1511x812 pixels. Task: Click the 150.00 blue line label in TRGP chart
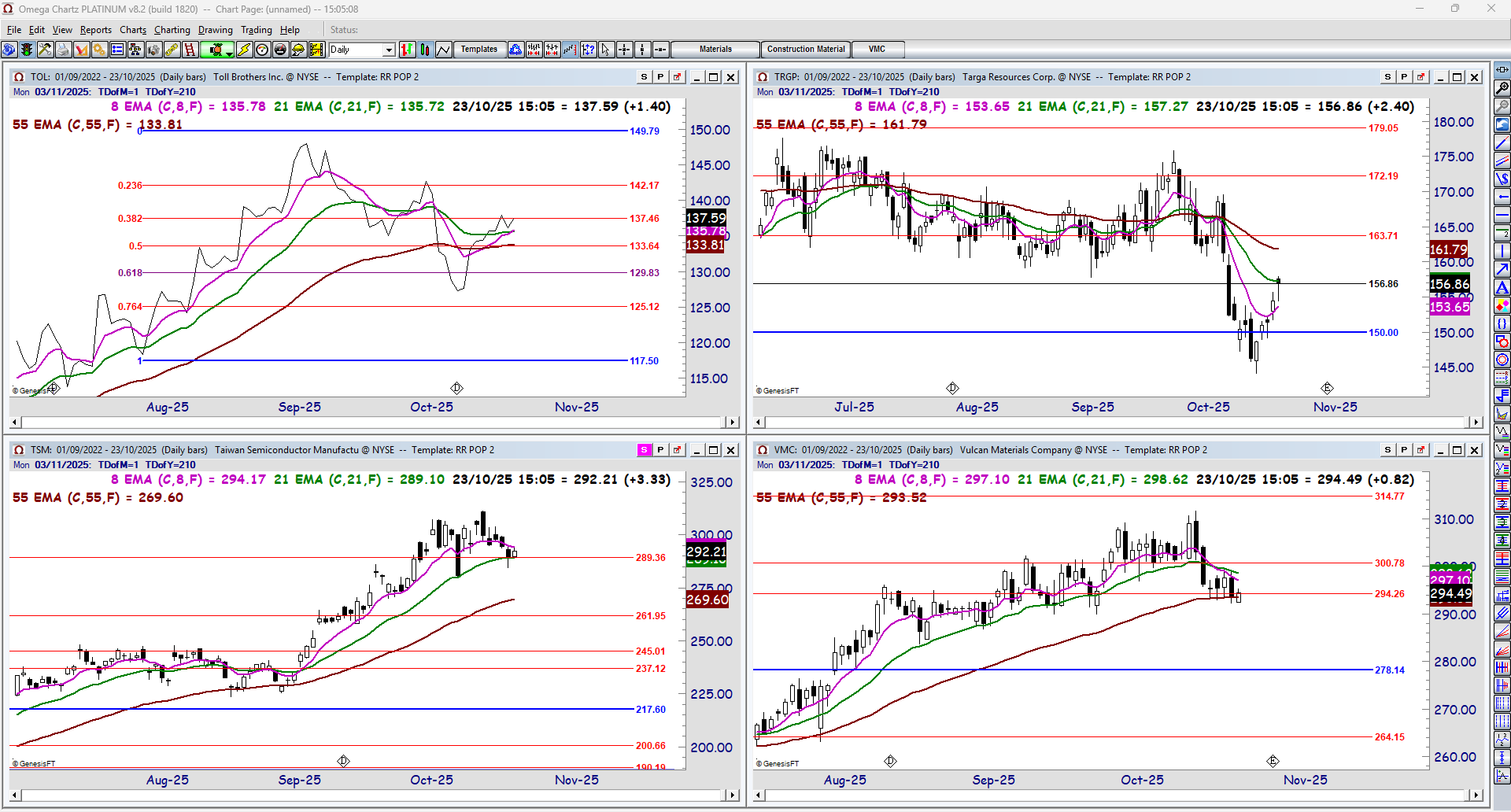[1384, 333]
